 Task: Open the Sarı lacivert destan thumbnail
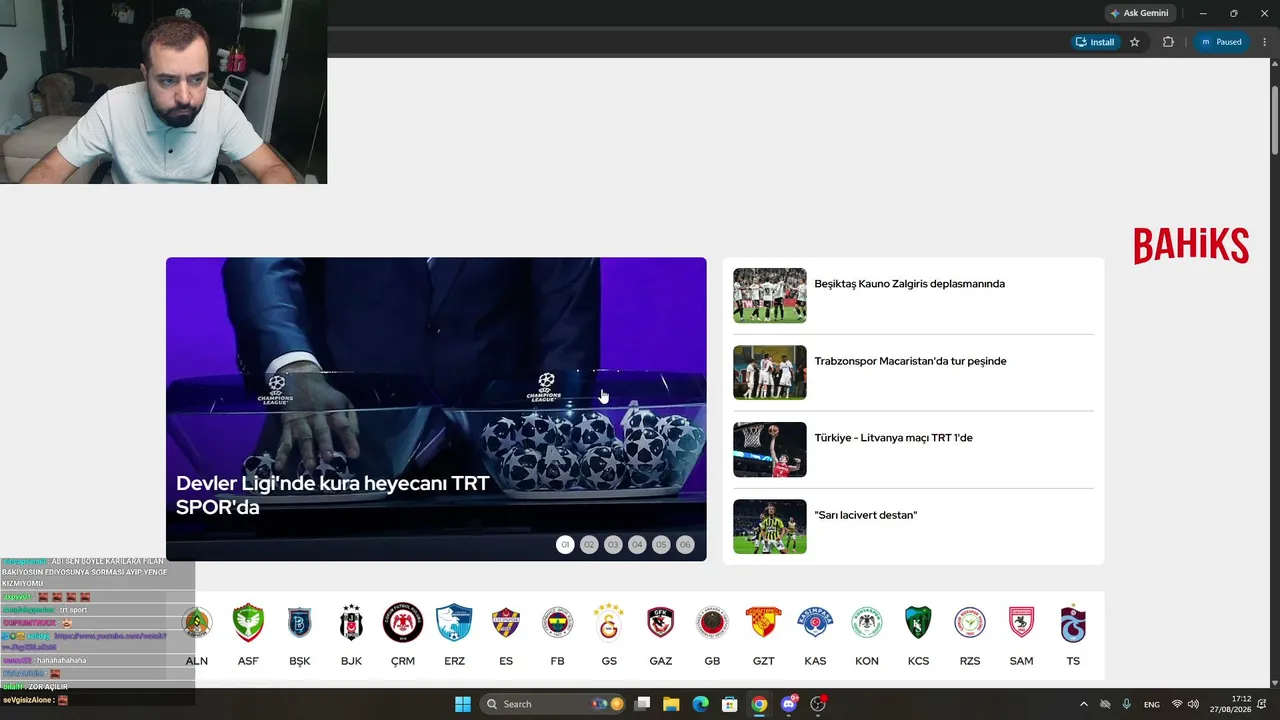tap(770, 526)
